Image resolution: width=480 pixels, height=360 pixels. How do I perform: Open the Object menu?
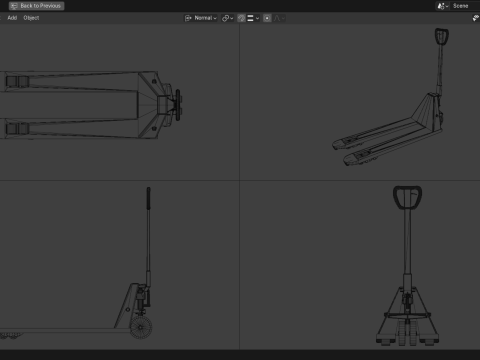[31, 18]
